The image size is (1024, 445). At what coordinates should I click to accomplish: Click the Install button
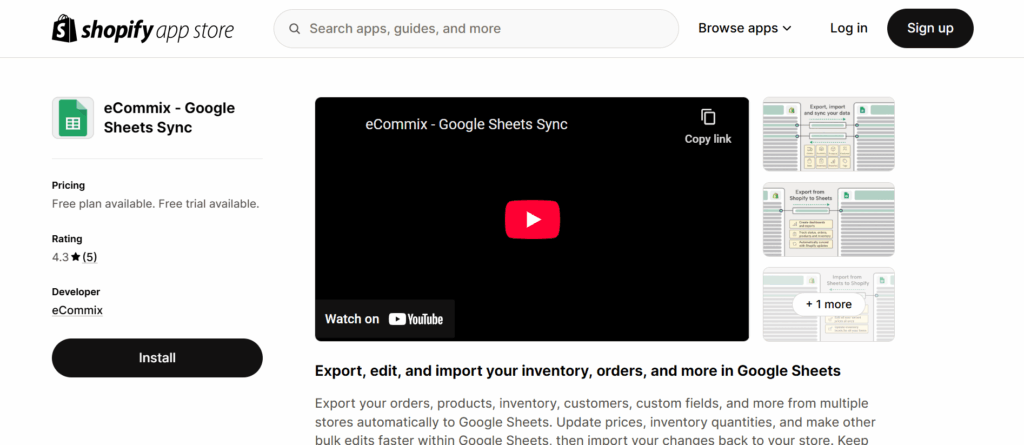[157, 357]
